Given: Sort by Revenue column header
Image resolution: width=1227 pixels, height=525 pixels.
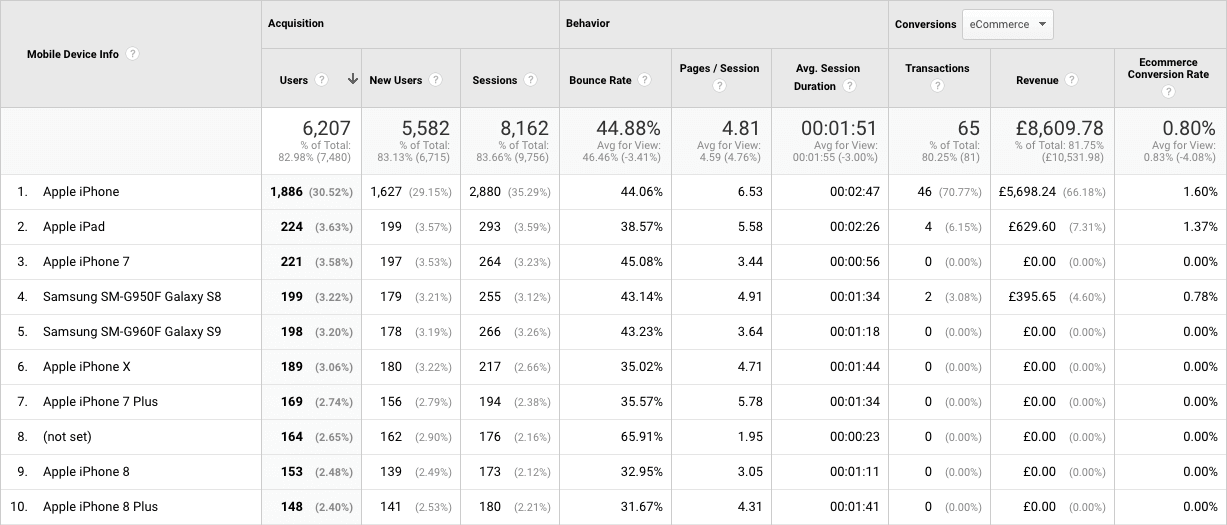Looking at the screenshot, I should click(x=1037, y=80).
